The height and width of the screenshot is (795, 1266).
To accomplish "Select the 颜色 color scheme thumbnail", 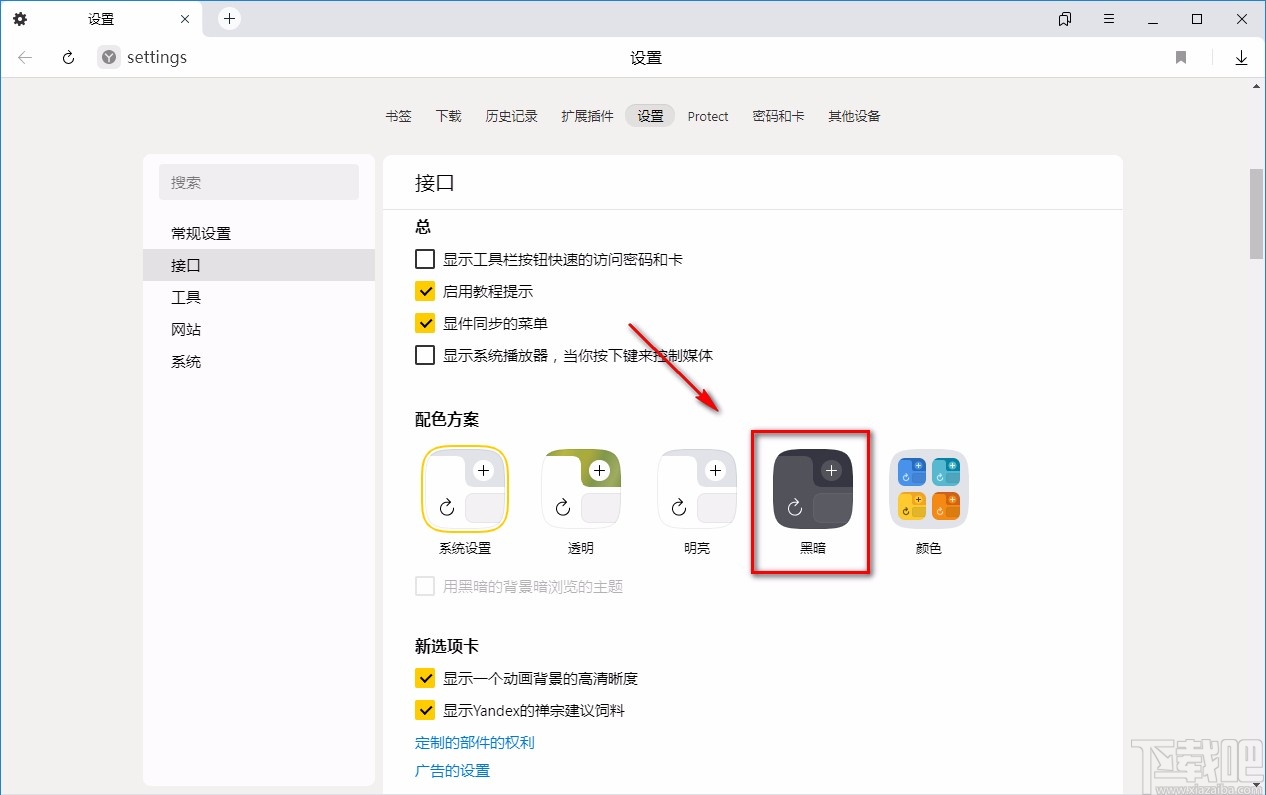I will (x=928, y=489).
